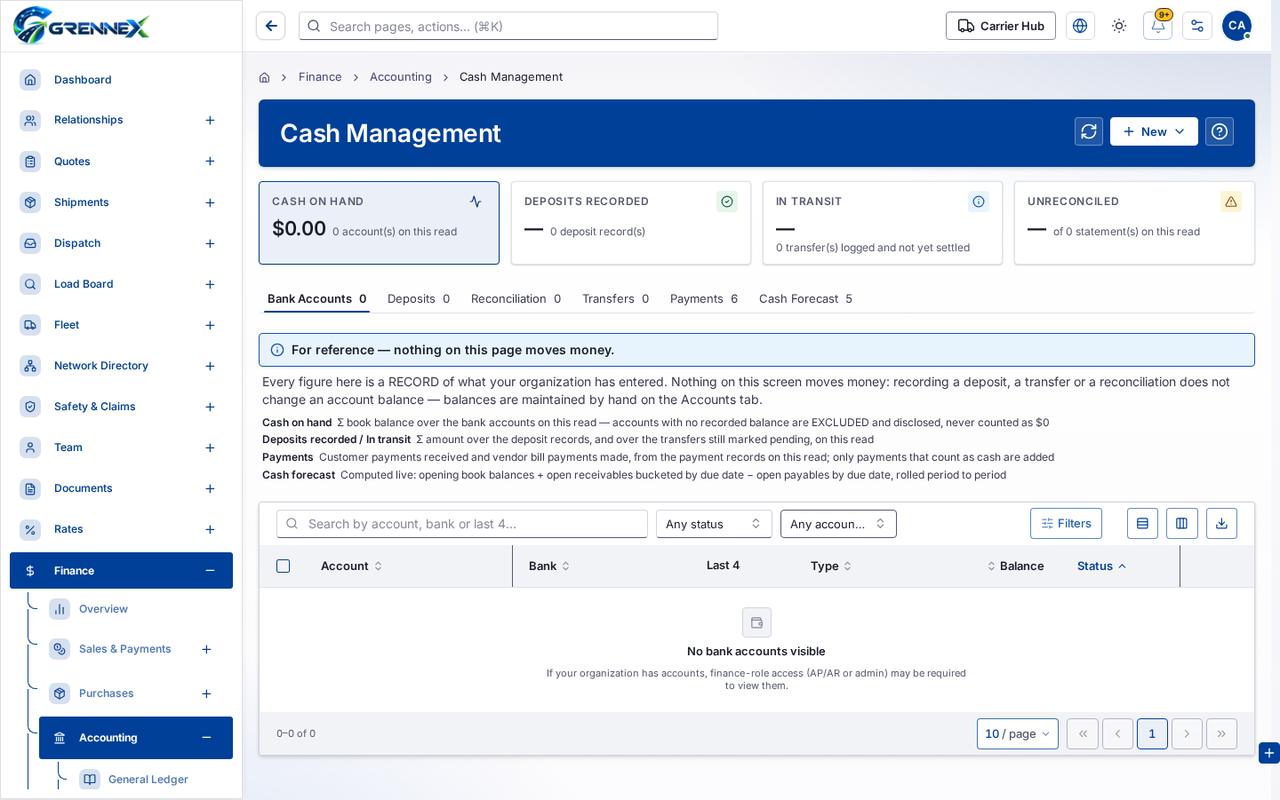Screen dimensions: 1280x800
Task: Open the notifications bell
Action: (1158, 26)
